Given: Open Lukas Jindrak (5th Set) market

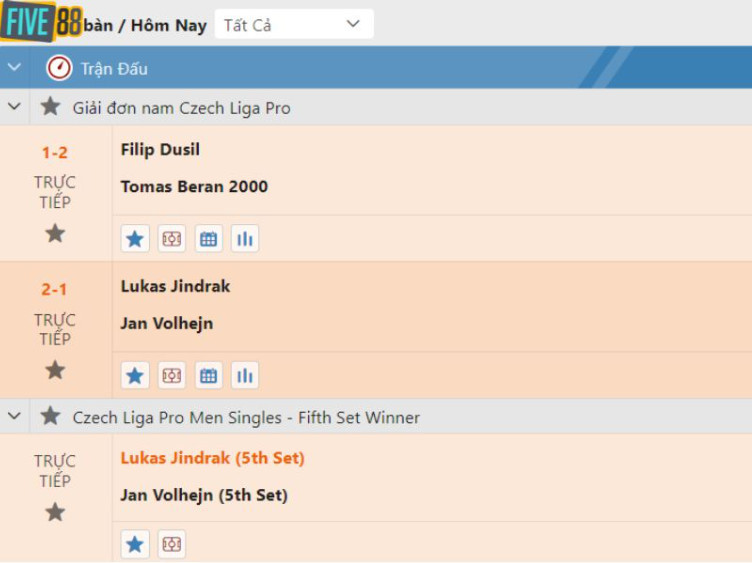Looking at the screenshot, I should pyautogui.click(x=212, y=458).
